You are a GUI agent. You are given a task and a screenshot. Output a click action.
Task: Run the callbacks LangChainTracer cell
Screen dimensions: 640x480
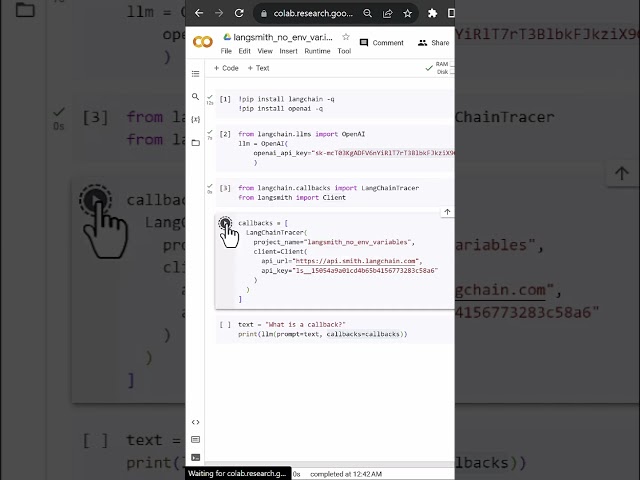225,223
